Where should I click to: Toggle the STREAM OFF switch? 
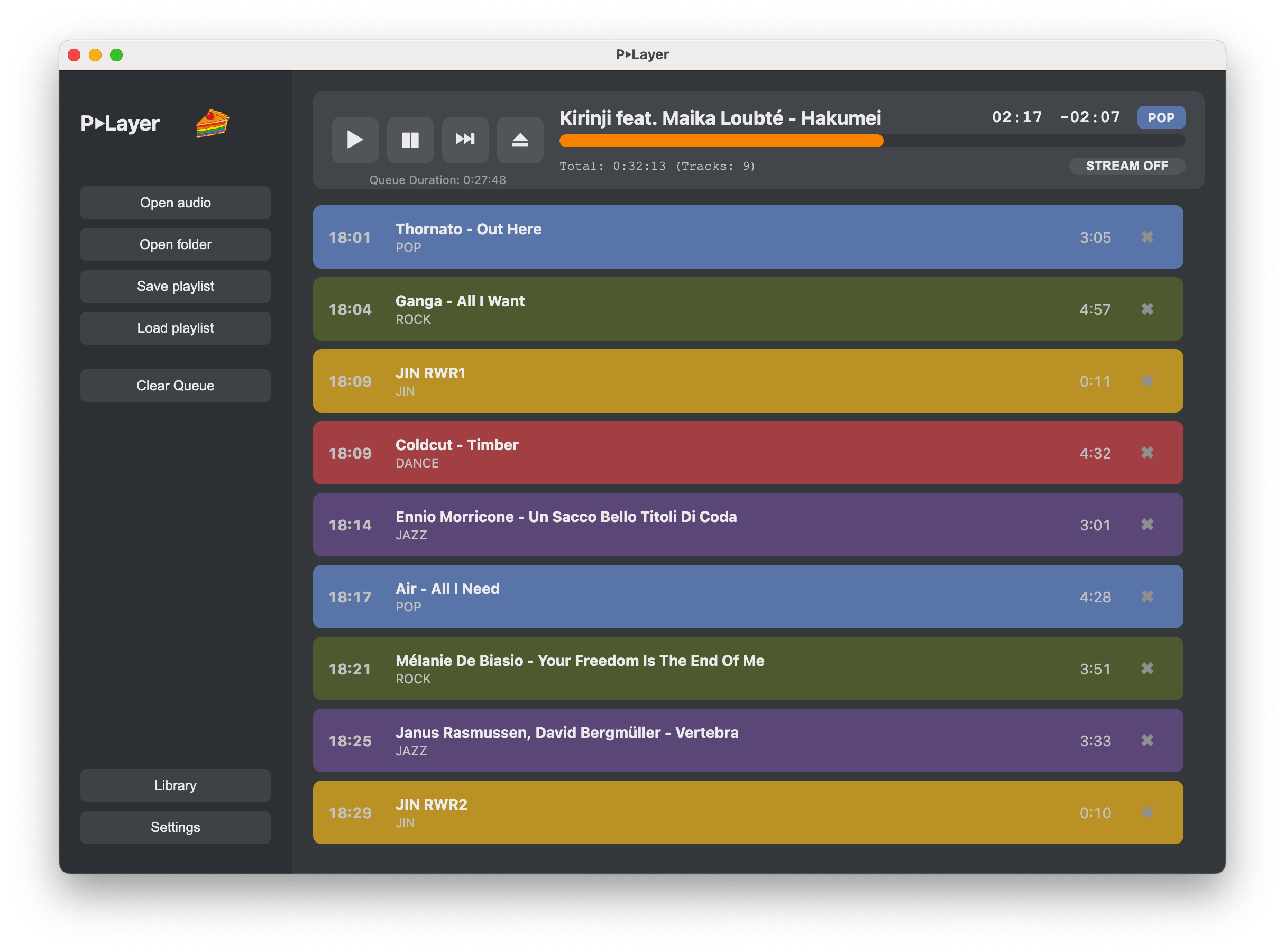pyautogui.click(x=1127, y=166)
